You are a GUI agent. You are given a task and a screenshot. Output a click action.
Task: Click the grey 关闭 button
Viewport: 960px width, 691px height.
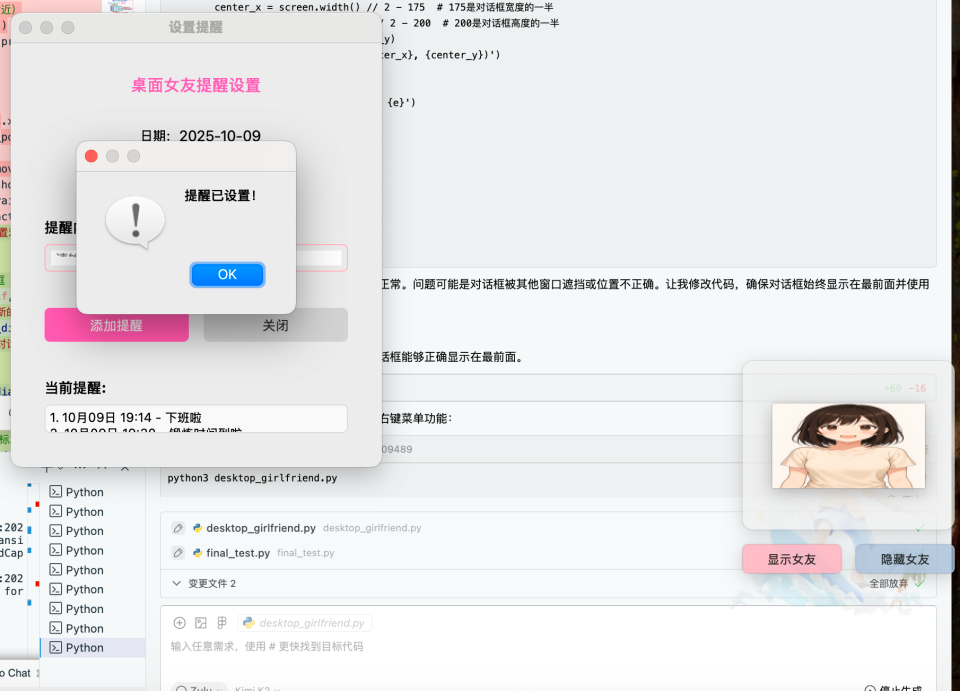pos(276,325)
